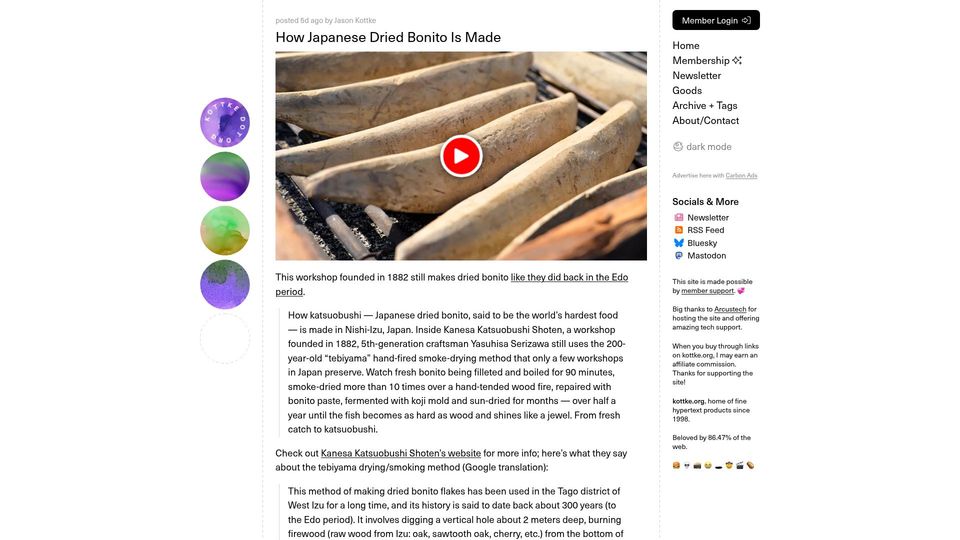The height and width of the screenshot is (540, 960).
Task: Click the cowboy hat face emoji
Action: click(729, 465)
